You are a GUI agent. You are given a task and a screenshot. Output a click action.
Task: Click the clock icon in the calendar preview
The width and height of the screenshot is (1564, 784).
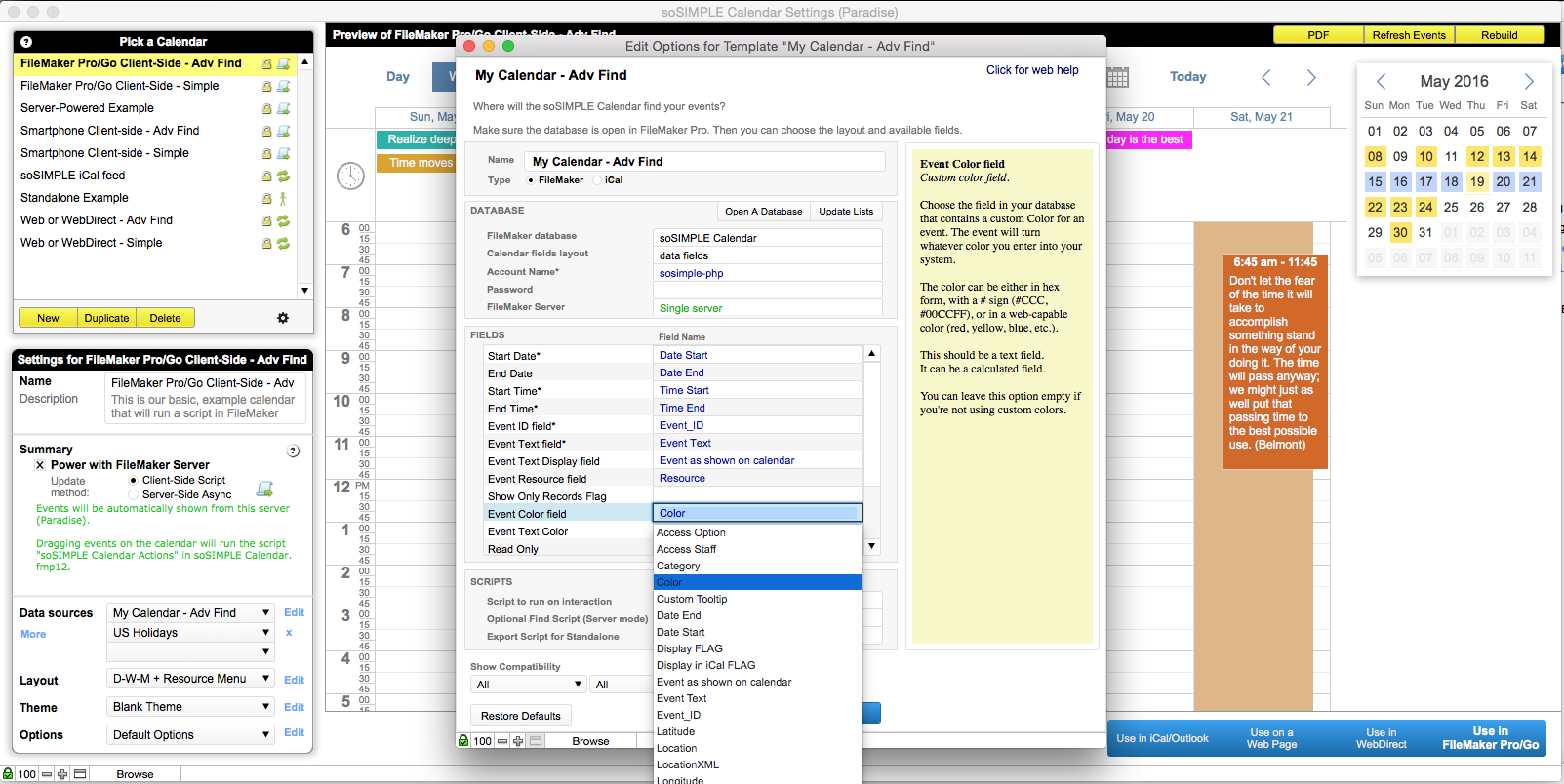point(350,176)
